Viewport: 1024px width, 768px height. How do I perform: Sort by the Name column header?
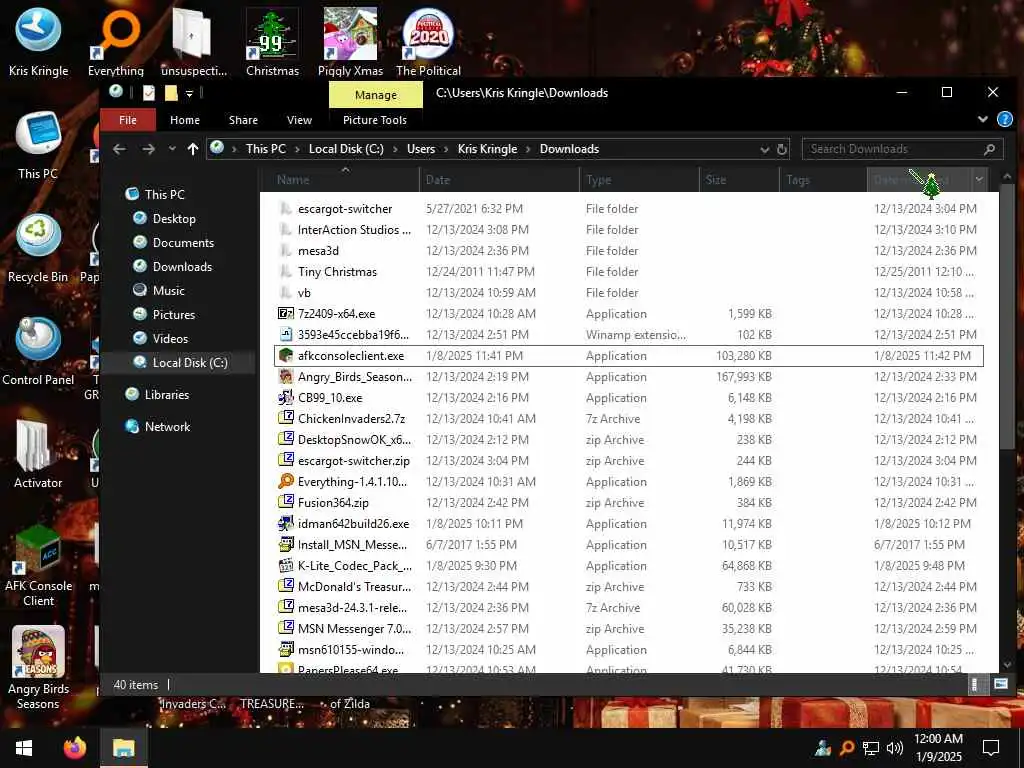tap(340, 180)
